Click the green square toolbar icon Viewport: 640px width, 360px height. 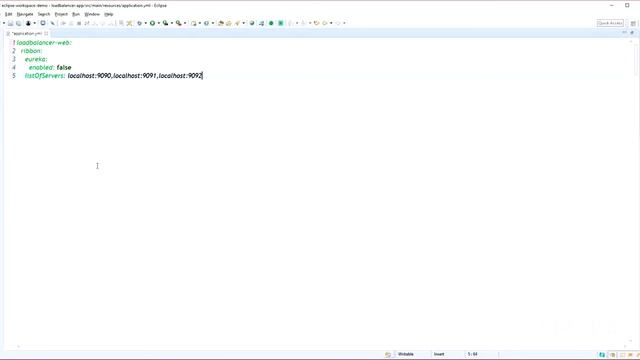[281, 23]
